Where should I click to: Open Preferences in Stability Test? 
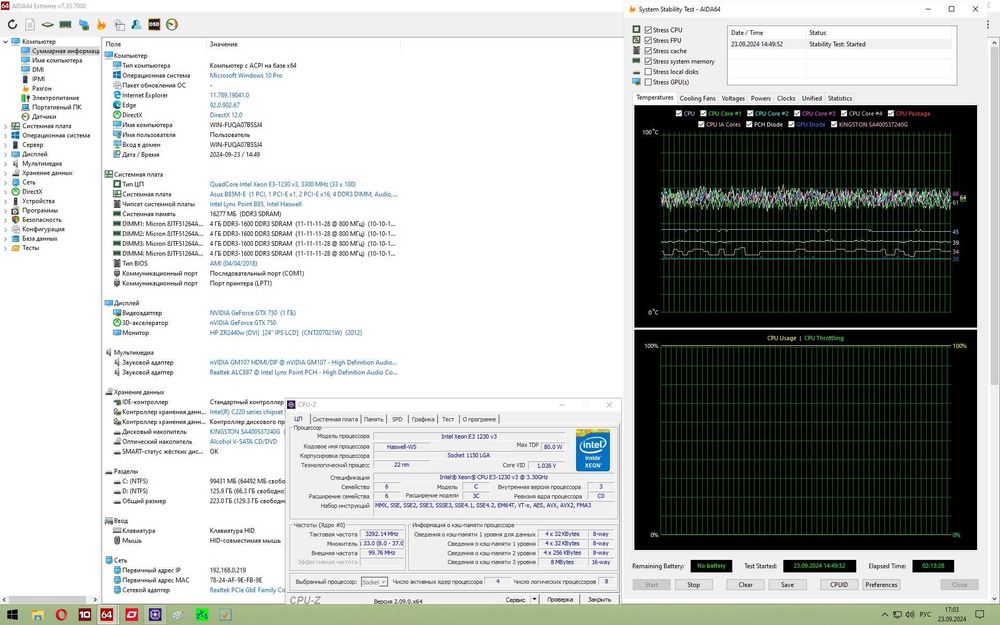pyautogui.click(x=881, y=585)
